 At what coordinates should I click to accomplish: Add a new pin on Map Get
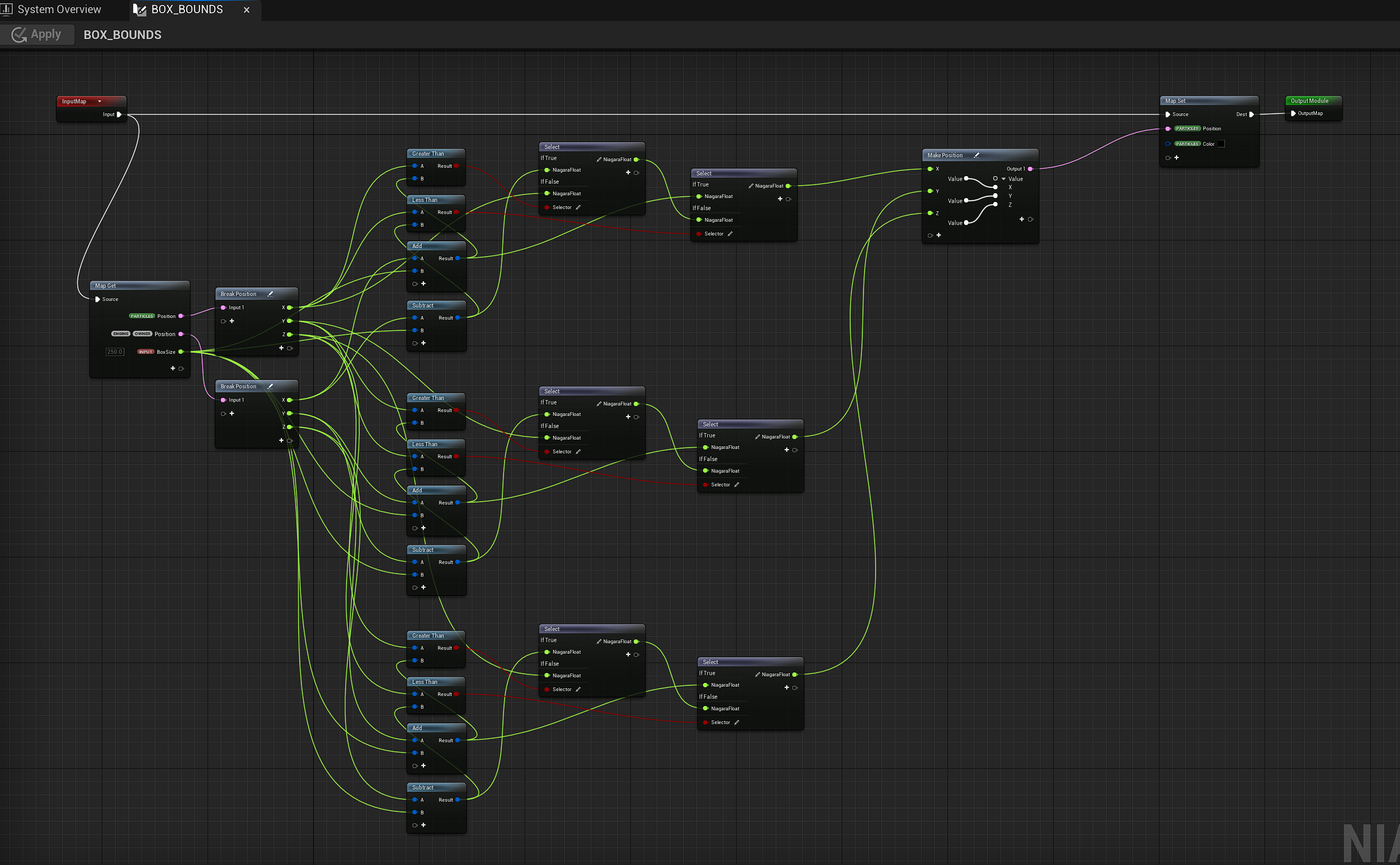(173, 369)
